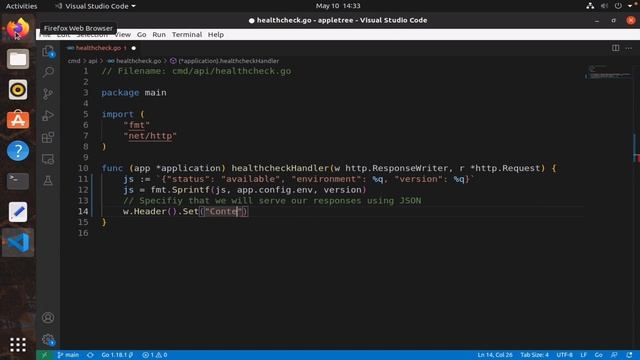The image size is (640, 360).
Task: Click the Filename comment on line 1
Action: [x=196, y=71]
